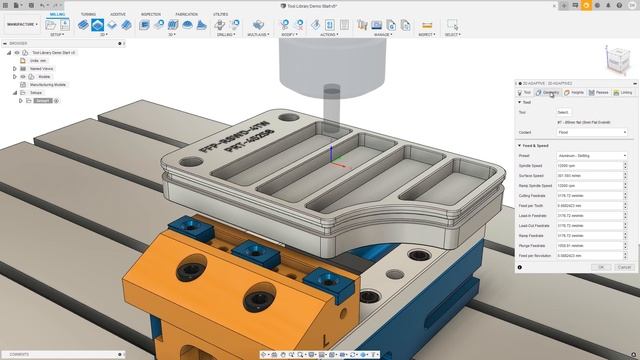
Task: Collapse the Setups tree node
Action: [x=15, y=93]
